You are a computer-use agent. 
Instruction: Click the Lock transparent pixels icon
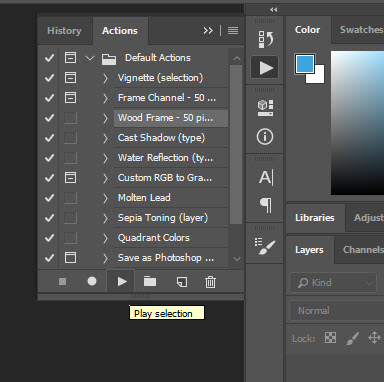point(330,338)
